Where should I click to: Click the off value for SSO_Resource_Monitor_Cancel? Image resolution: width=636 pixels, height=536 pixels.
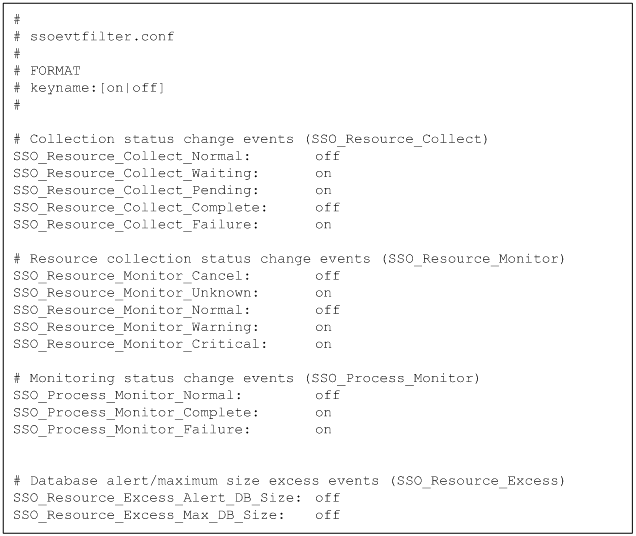pos(327,276)
